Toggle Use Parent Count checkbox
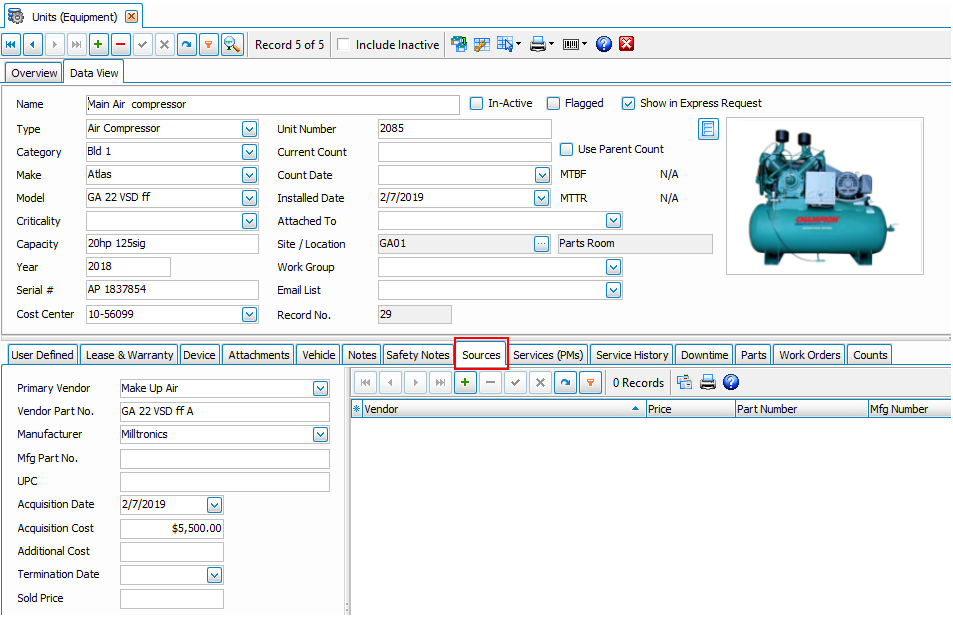This screenshot has height=629, width=953. 566,149
